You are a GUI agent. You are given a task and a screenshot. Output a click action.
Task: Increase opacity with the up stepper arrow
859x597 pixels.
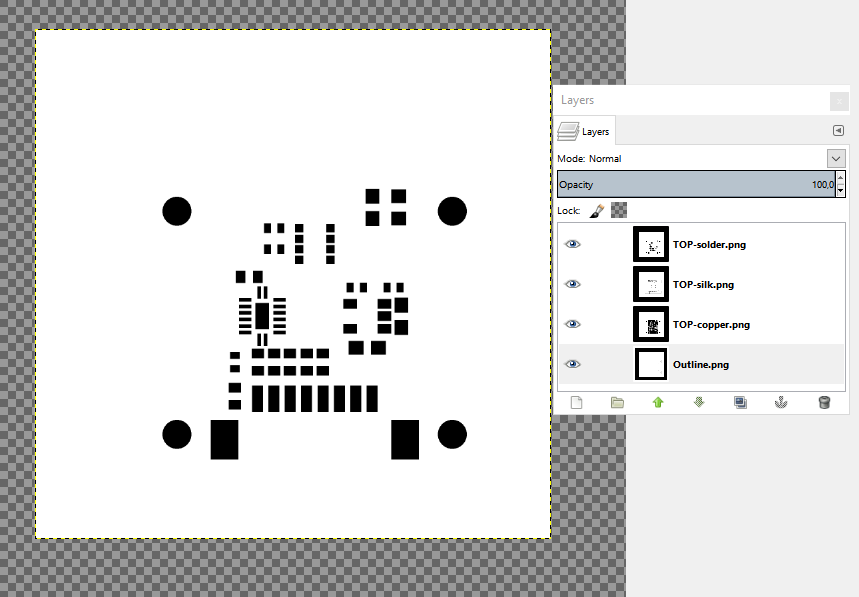(x=841, y=178)
